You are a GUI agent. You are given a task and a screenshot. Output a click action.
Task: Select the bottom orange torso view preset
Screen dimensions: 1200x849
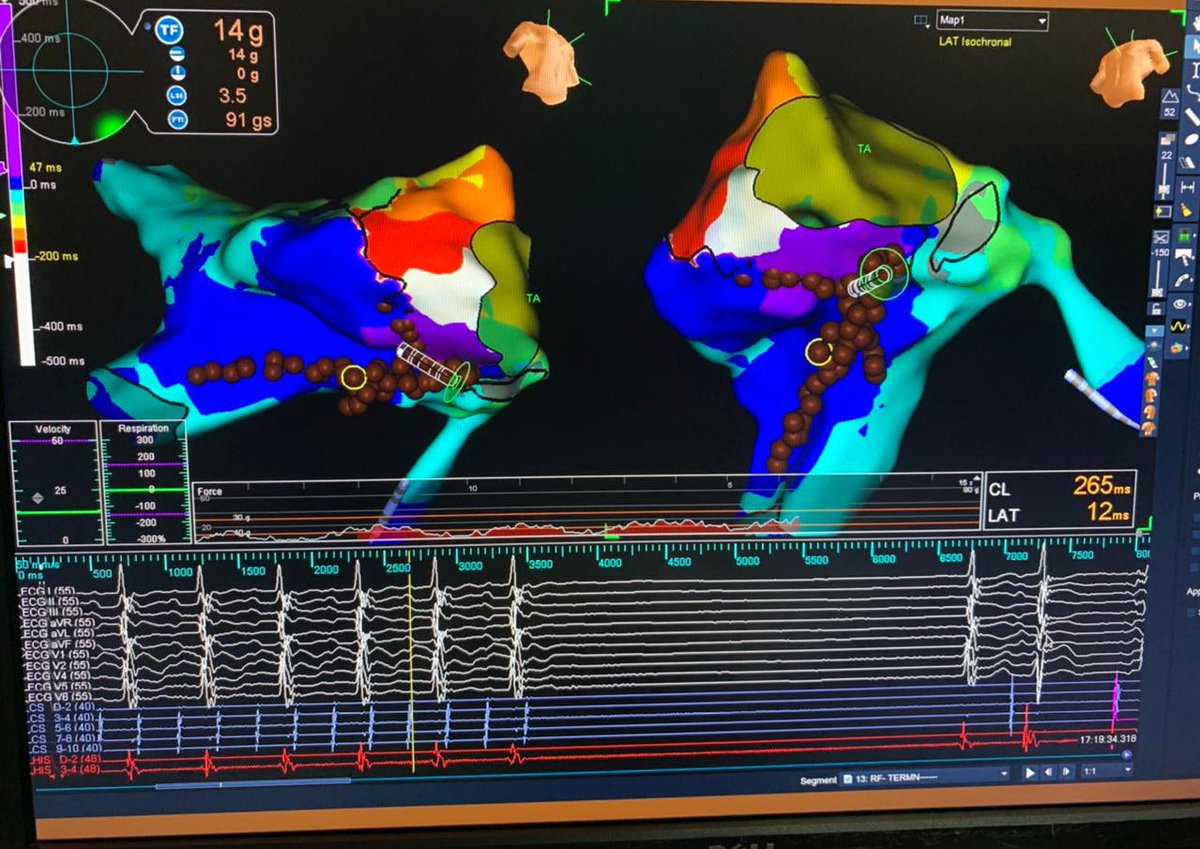(x=1149, y=428)
